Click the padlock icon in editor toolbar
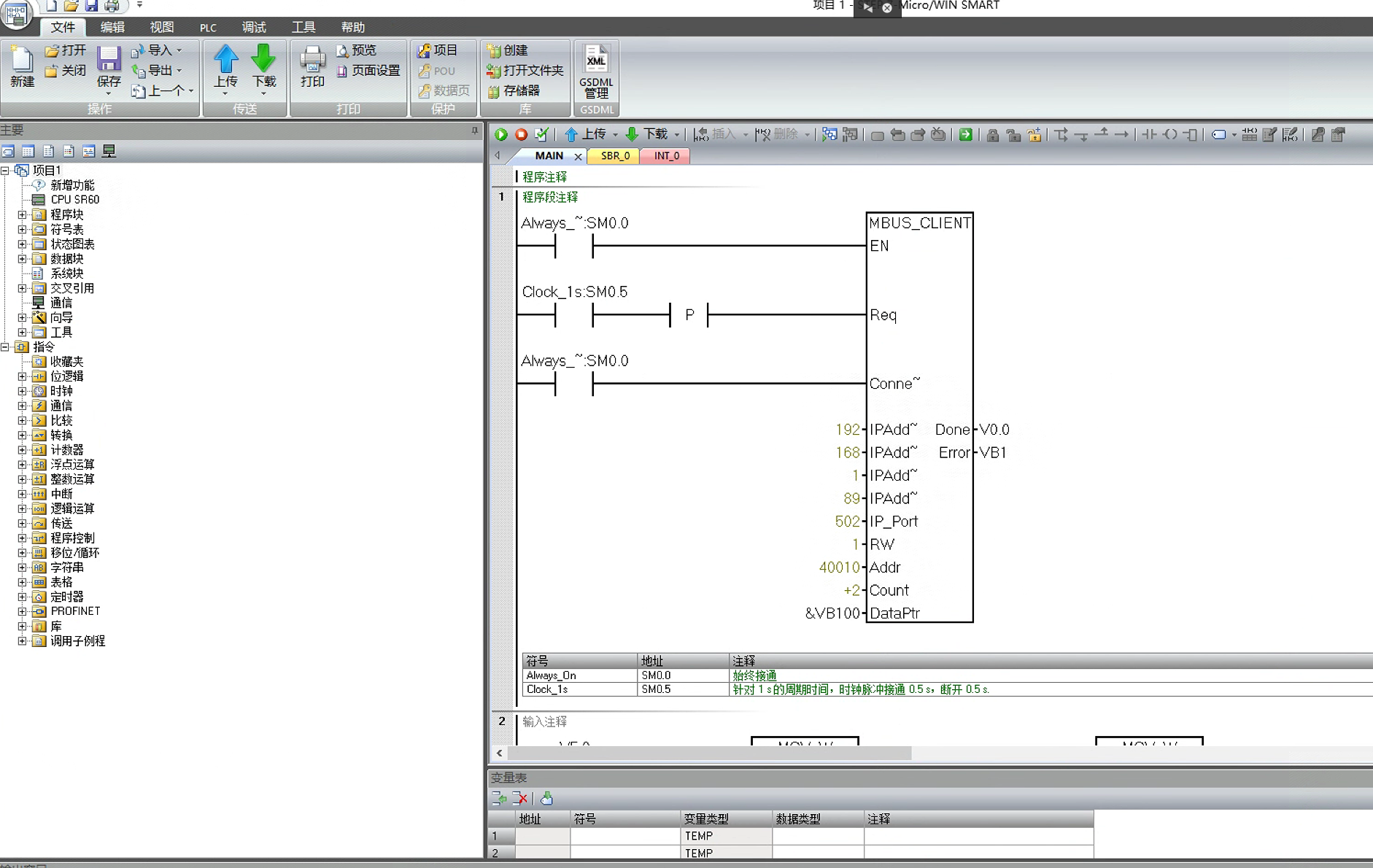Image resolution: width=1373 pixels, height=868 pixels. point(992,134)
